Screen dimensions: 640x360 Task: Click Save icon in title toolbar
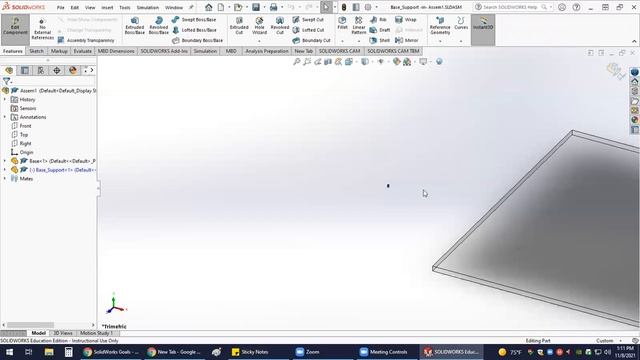[256, 7]
